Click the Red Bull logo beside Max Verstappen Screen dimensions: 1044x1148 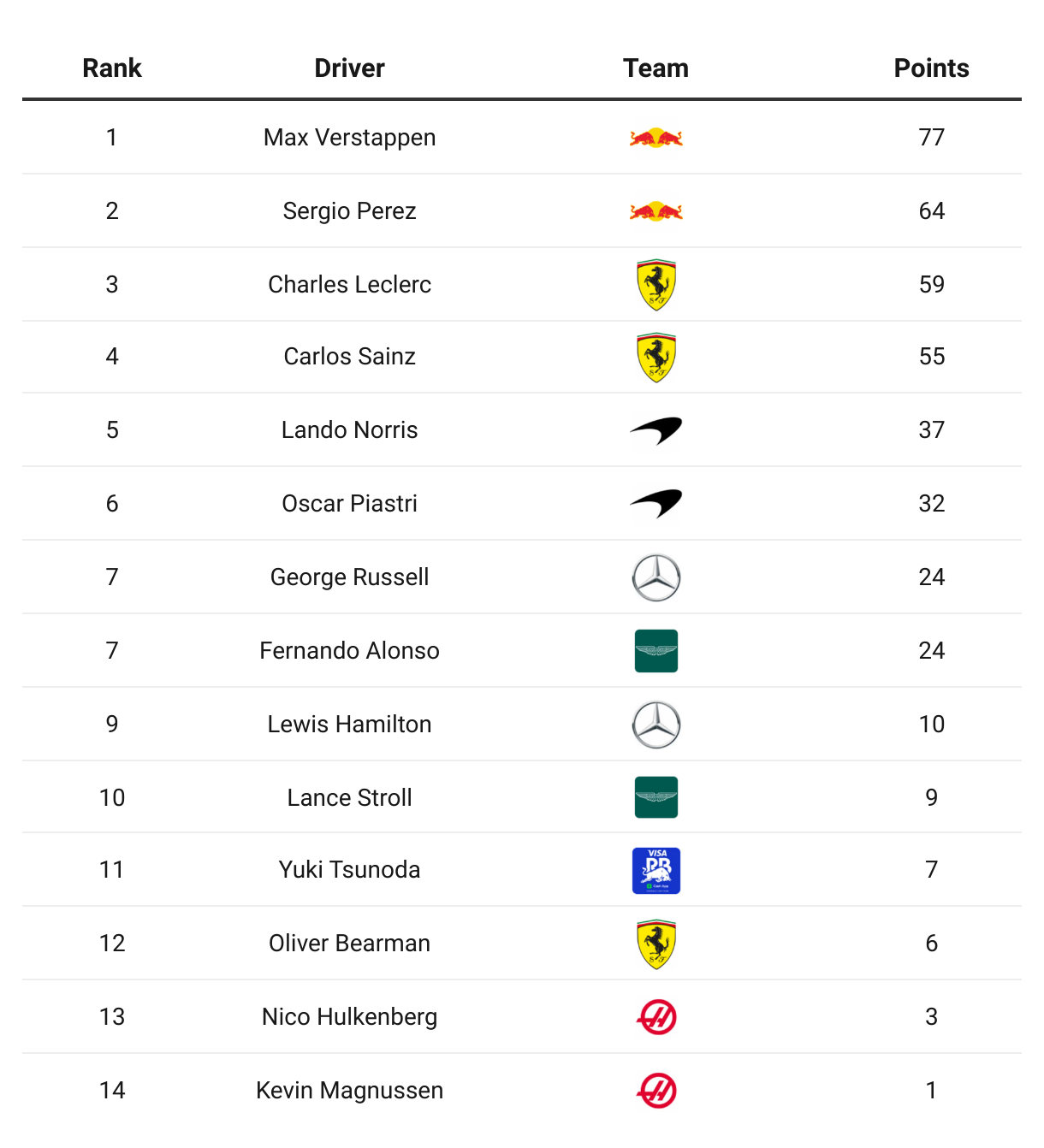pos(656,138)
